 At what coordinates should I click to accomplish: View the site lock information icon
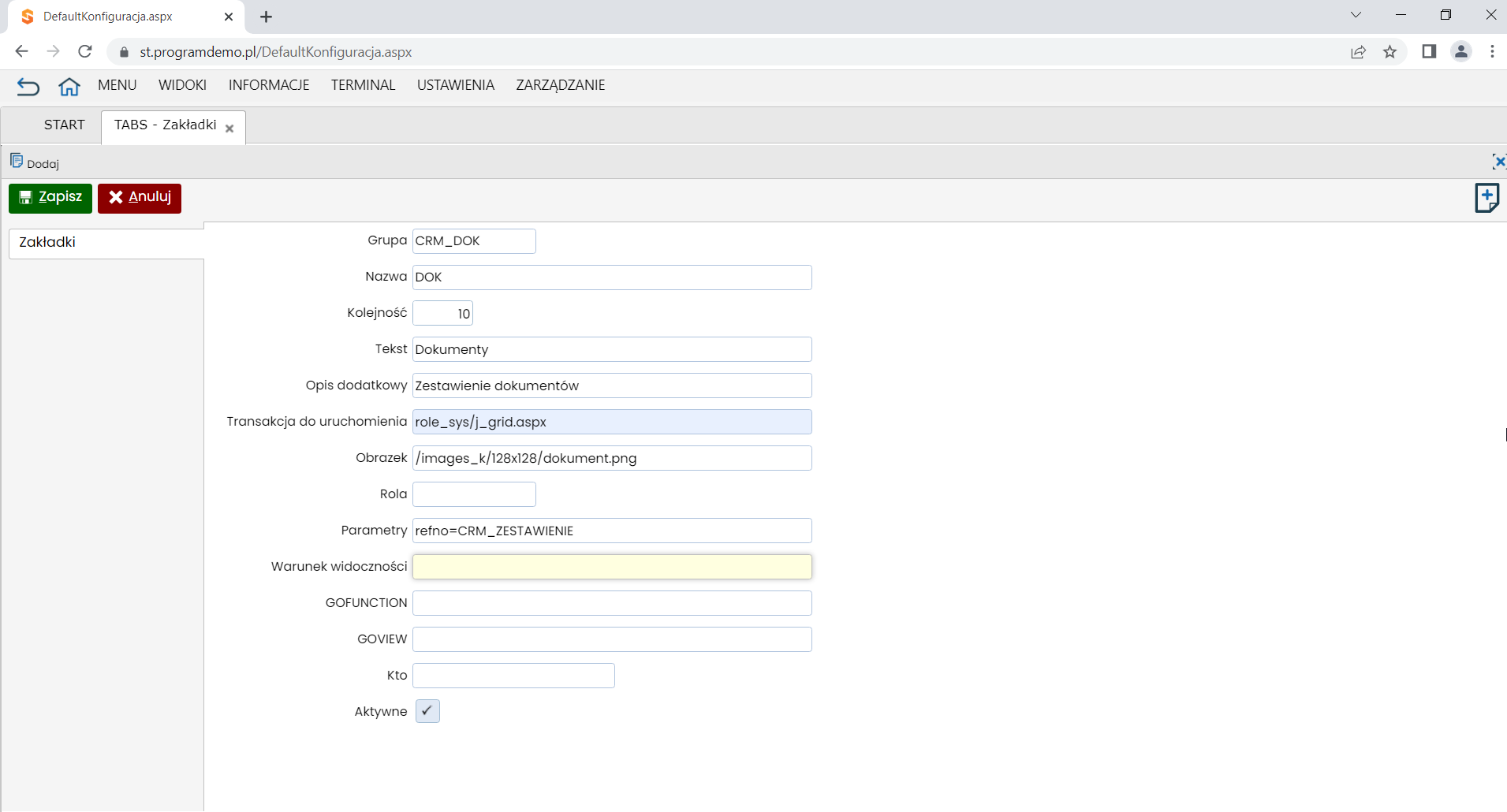pos(124,52)
